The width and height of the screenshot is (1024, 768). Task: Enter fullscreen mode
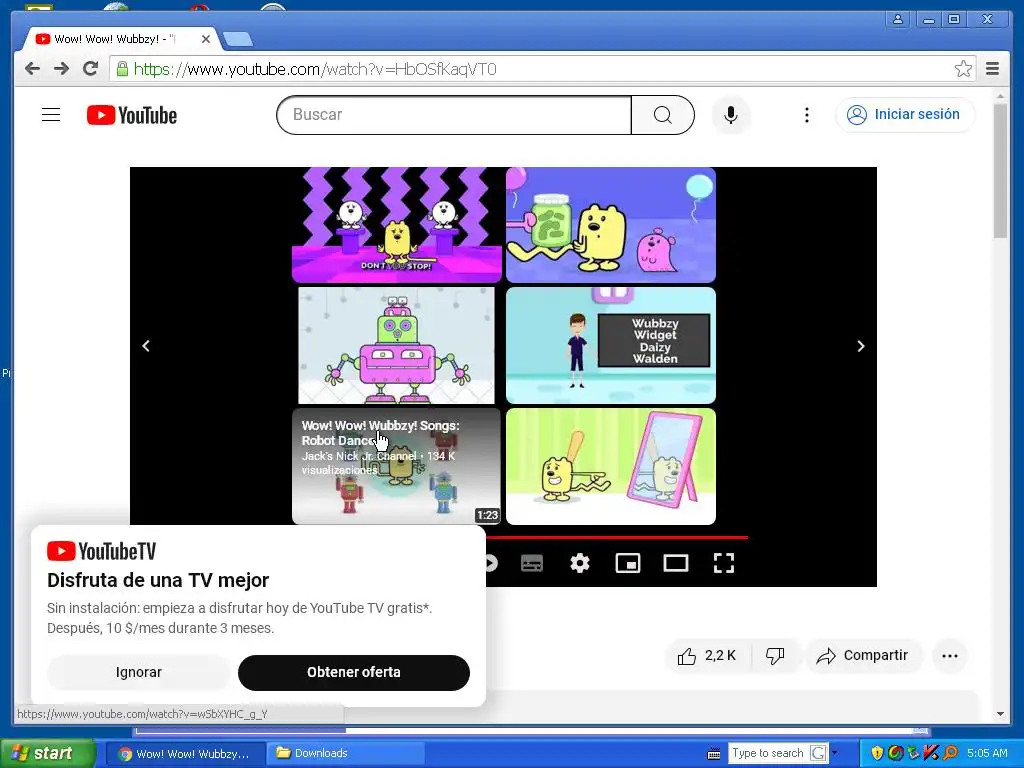point(724,563)
